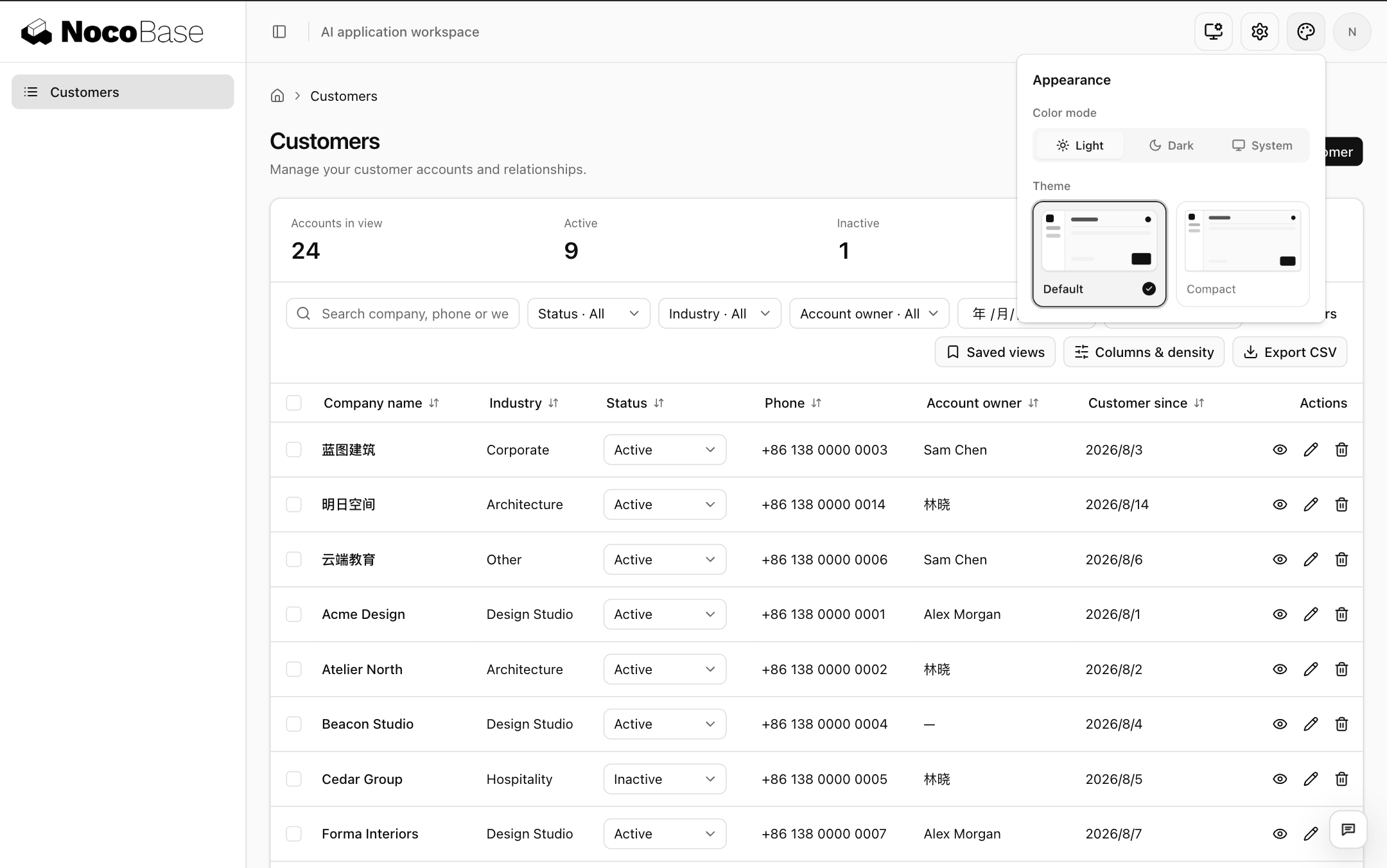1387x868 pixels.
Task: Check the 蓝图建筑 row checkbox
Action: tap(293, 449)
